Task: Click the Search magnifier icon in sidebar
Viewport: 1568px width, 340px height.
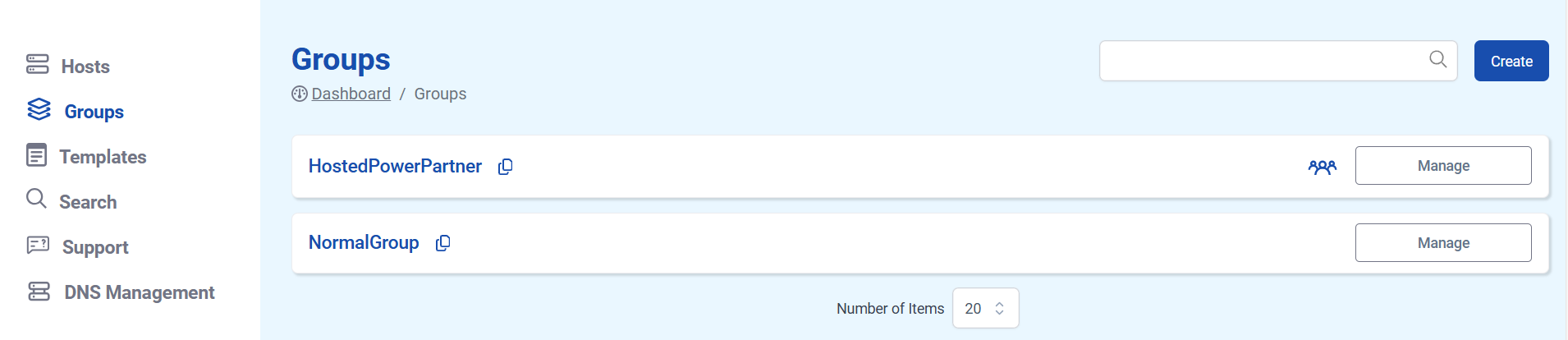Action: (36, 199)
